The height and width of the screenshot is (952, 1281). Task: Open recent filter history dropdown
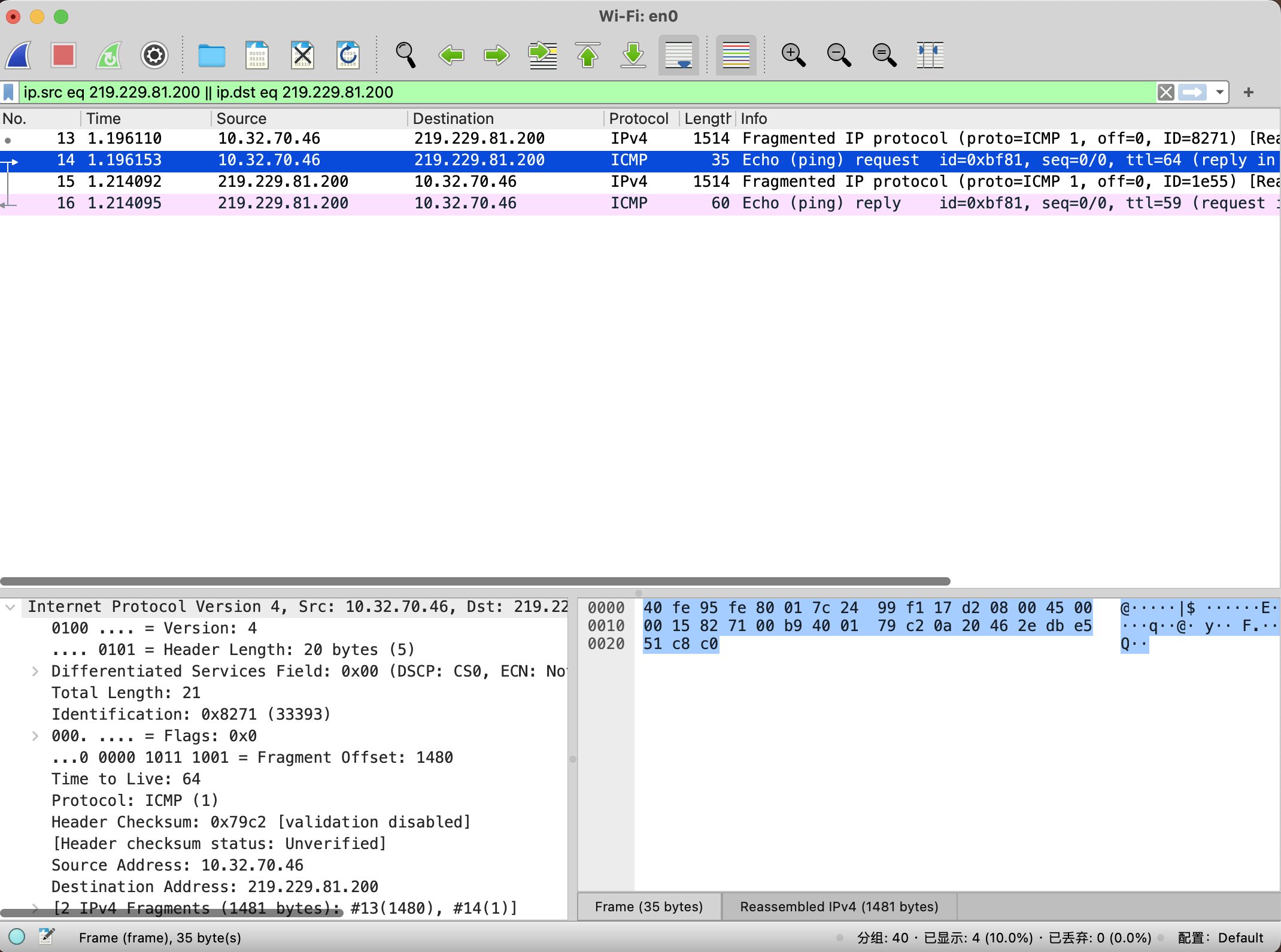[x=1219, y=92]
